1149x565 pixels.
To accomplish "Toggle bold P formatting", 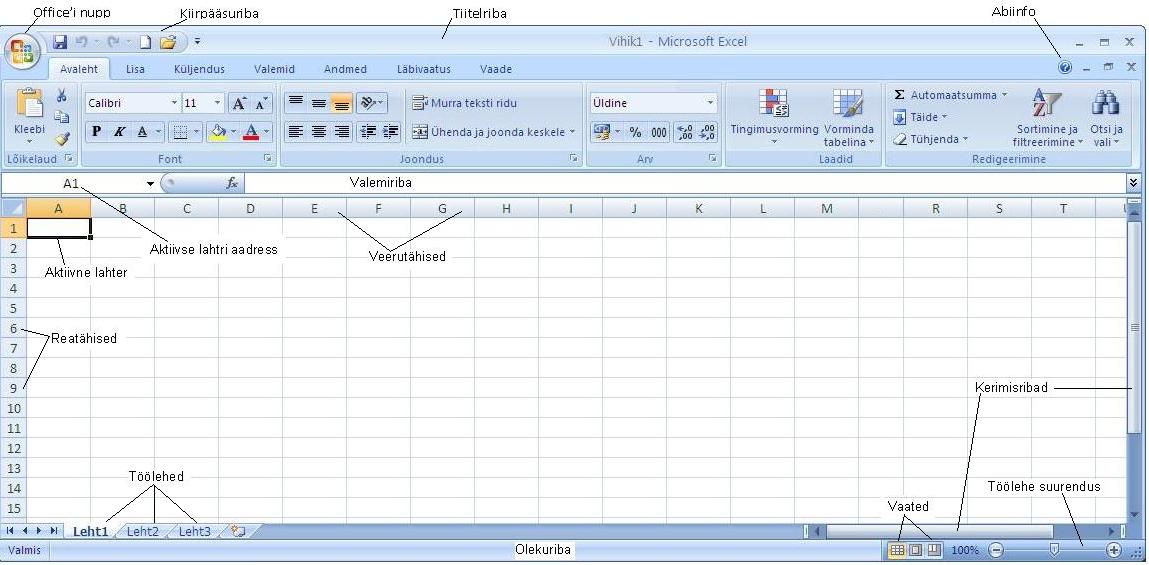I will [97, 132].
